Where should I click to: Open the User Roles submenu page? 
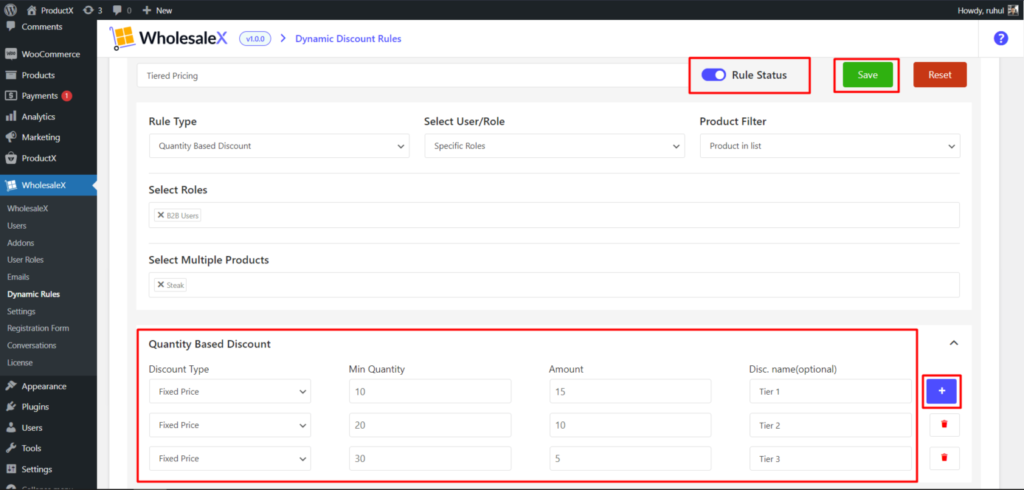pyautogui.click(x=25, y=259)
